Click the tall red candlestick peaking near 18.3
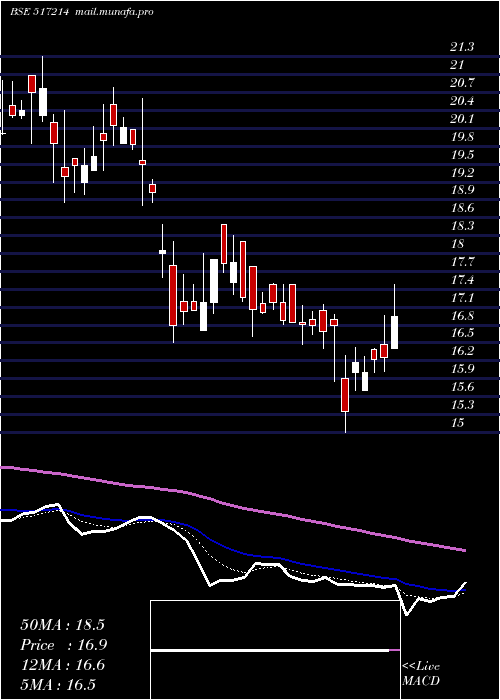Viewport: 500px width, 700px height. (x=224, y=244)
